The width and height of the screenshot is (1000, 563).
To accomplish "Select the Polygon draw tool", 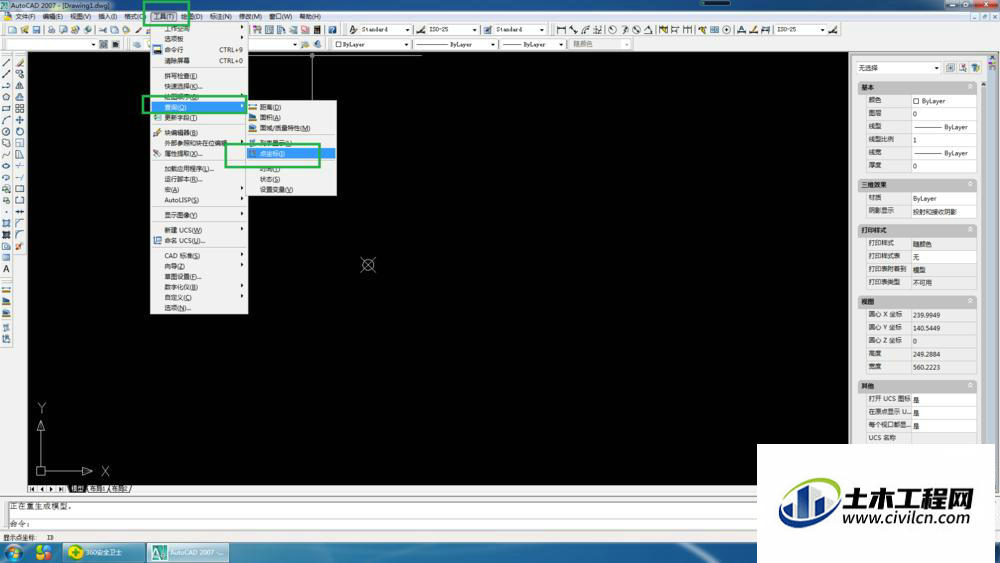I will pos(6,97).
